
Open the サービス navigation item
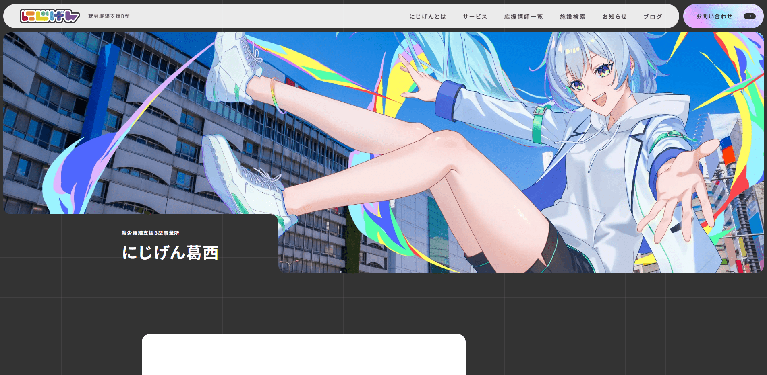[475, 17]
